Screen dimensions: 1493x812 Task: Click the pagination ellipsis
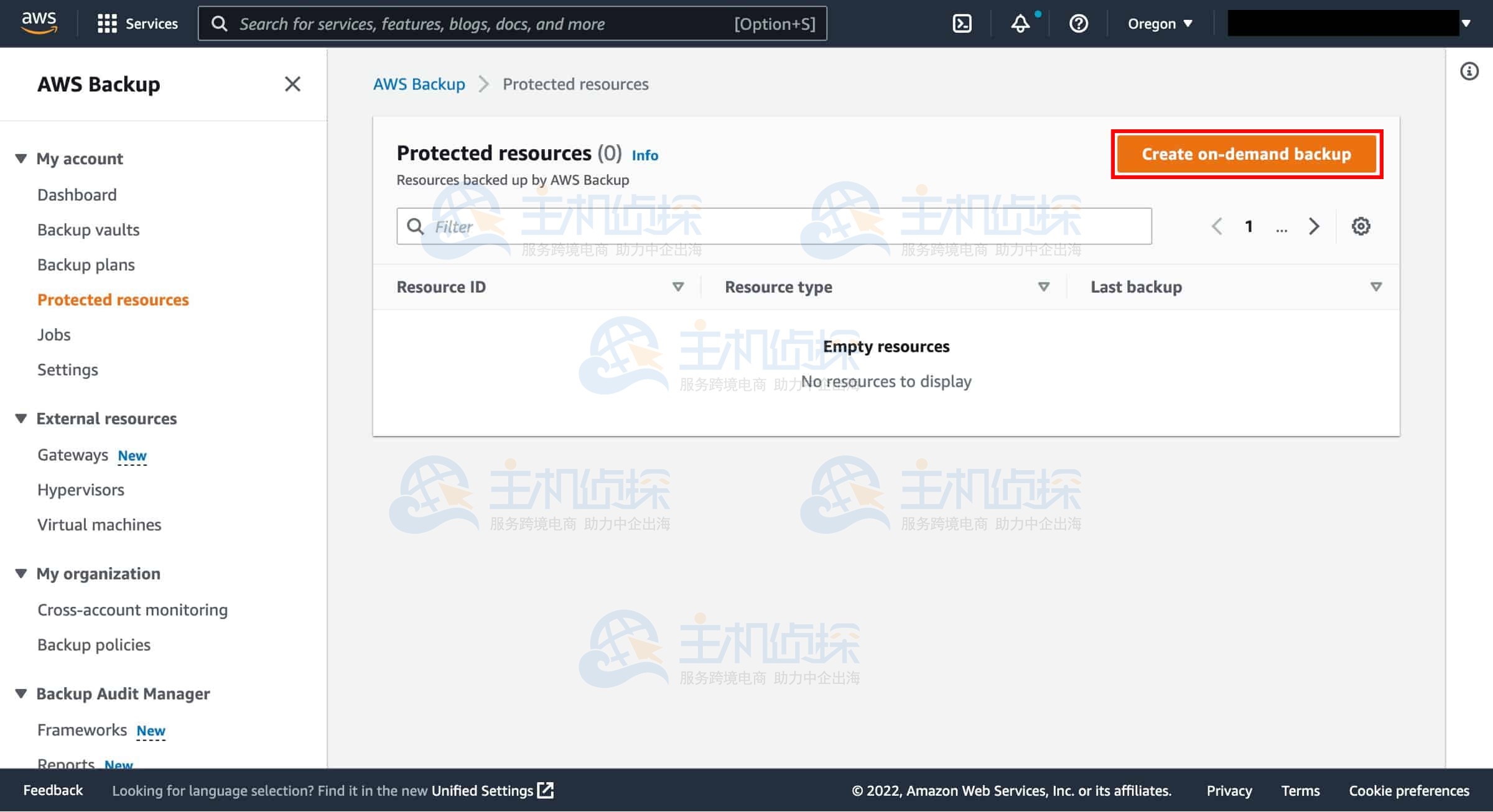point(1281,229)
